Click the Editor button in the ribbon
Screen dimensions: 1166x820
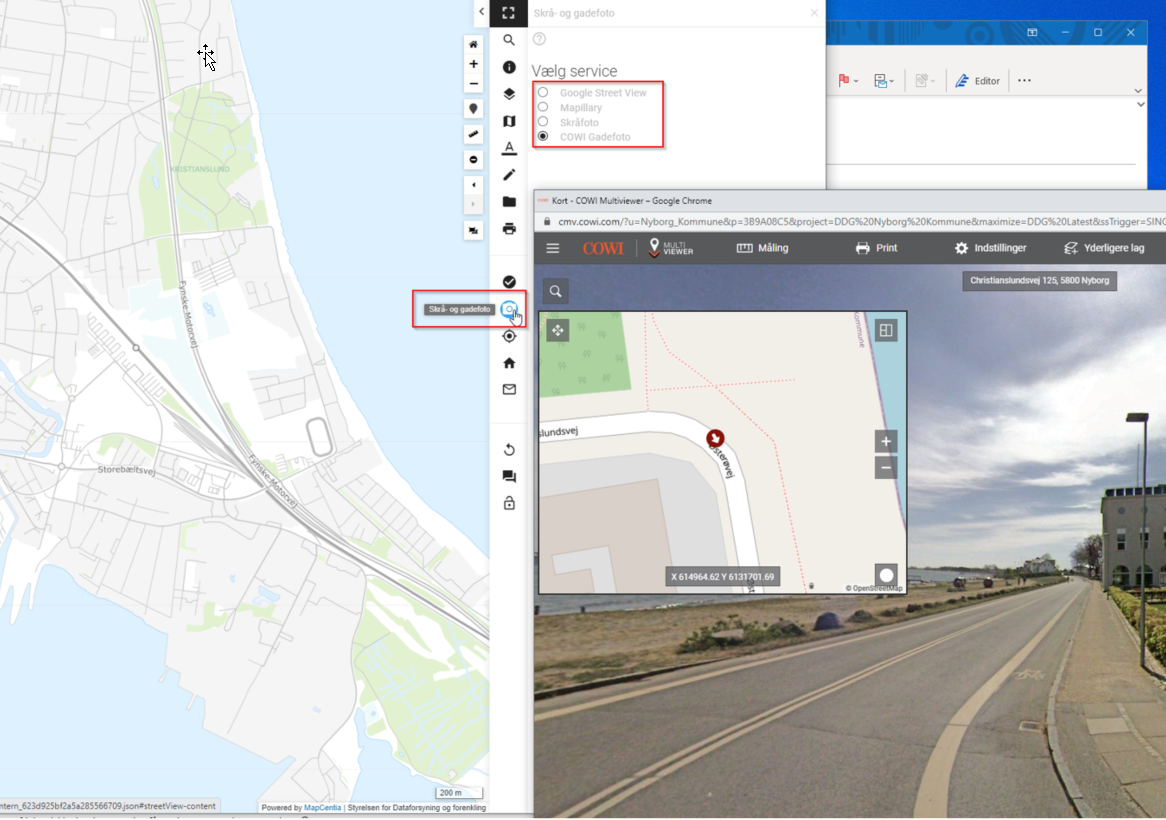click(977, 81)
